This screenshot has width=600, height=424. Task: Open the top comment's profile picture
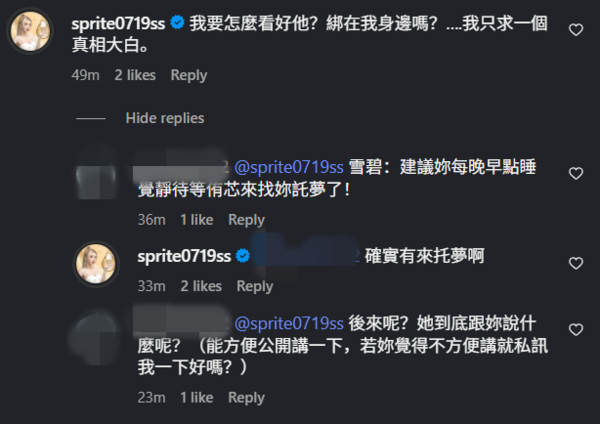33,33
